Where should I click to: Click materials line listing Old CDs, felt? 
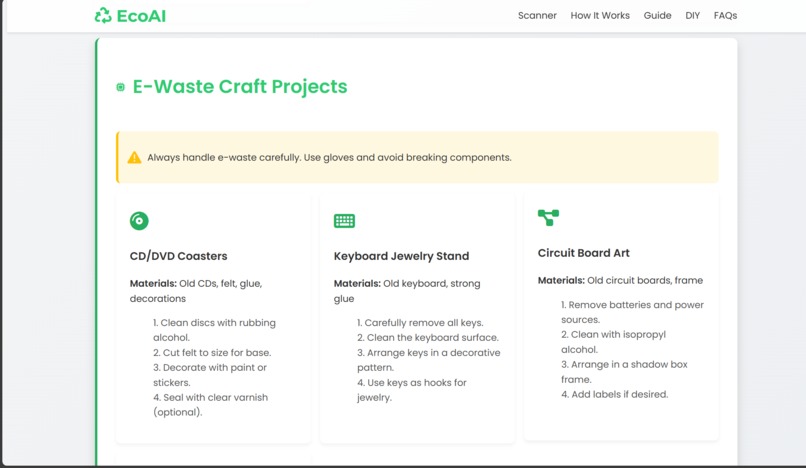[x=196, y=291]
